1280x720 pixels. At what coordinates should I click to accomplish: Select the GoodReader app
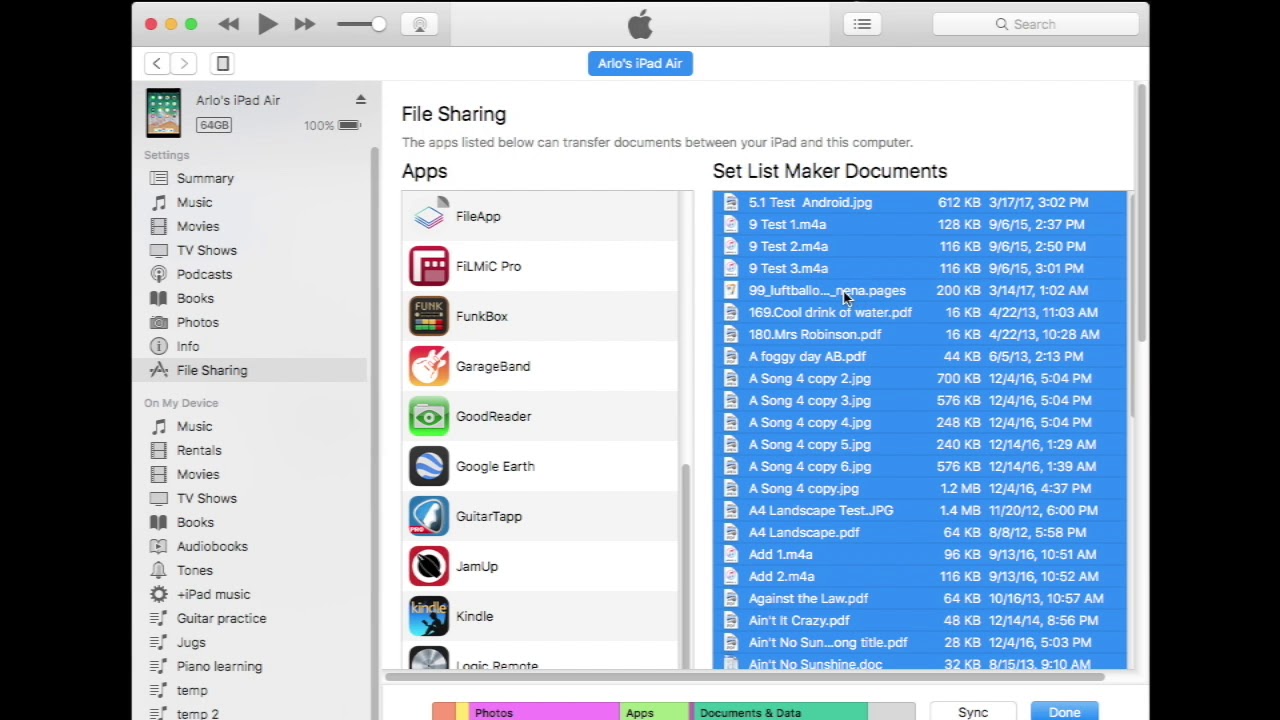point(540,416)
